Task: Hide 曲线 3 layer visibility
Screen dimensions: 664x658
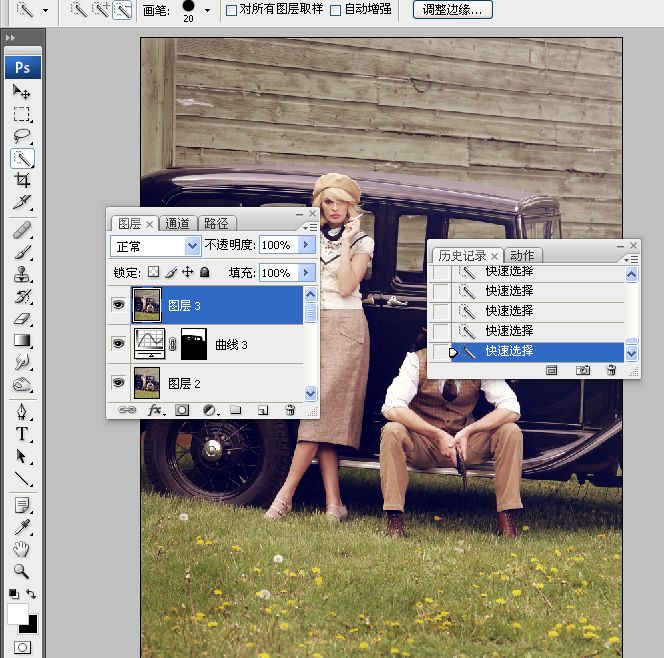Action: pyautogui.click(x=119, y=343)
